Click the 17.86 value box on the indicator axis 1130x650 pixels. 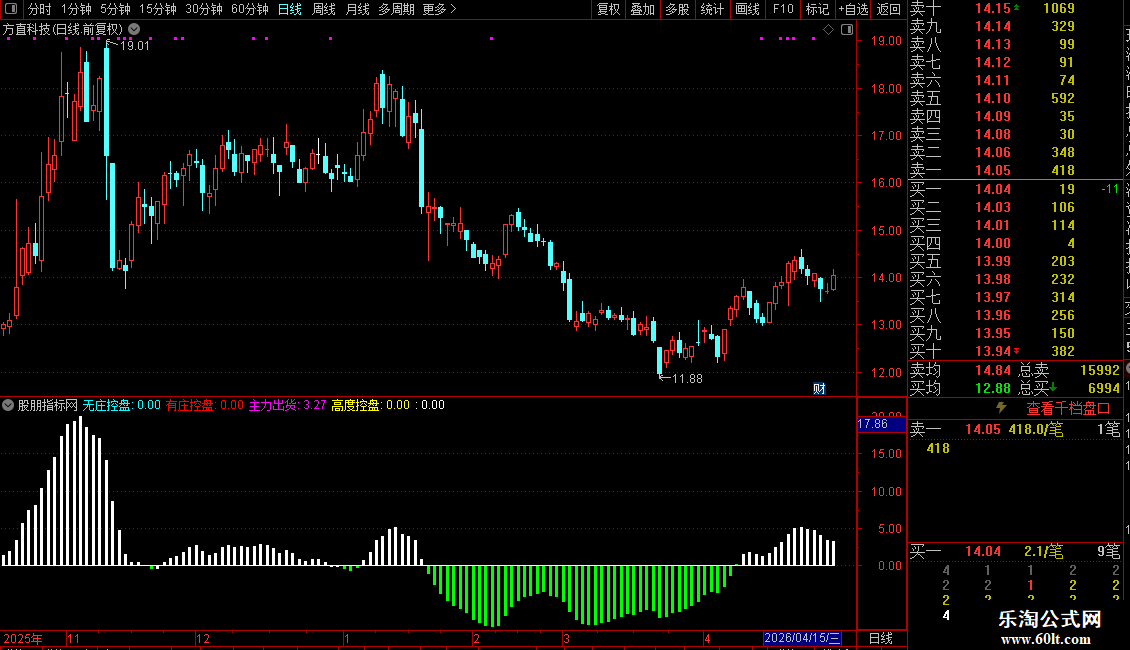point(881,424)
